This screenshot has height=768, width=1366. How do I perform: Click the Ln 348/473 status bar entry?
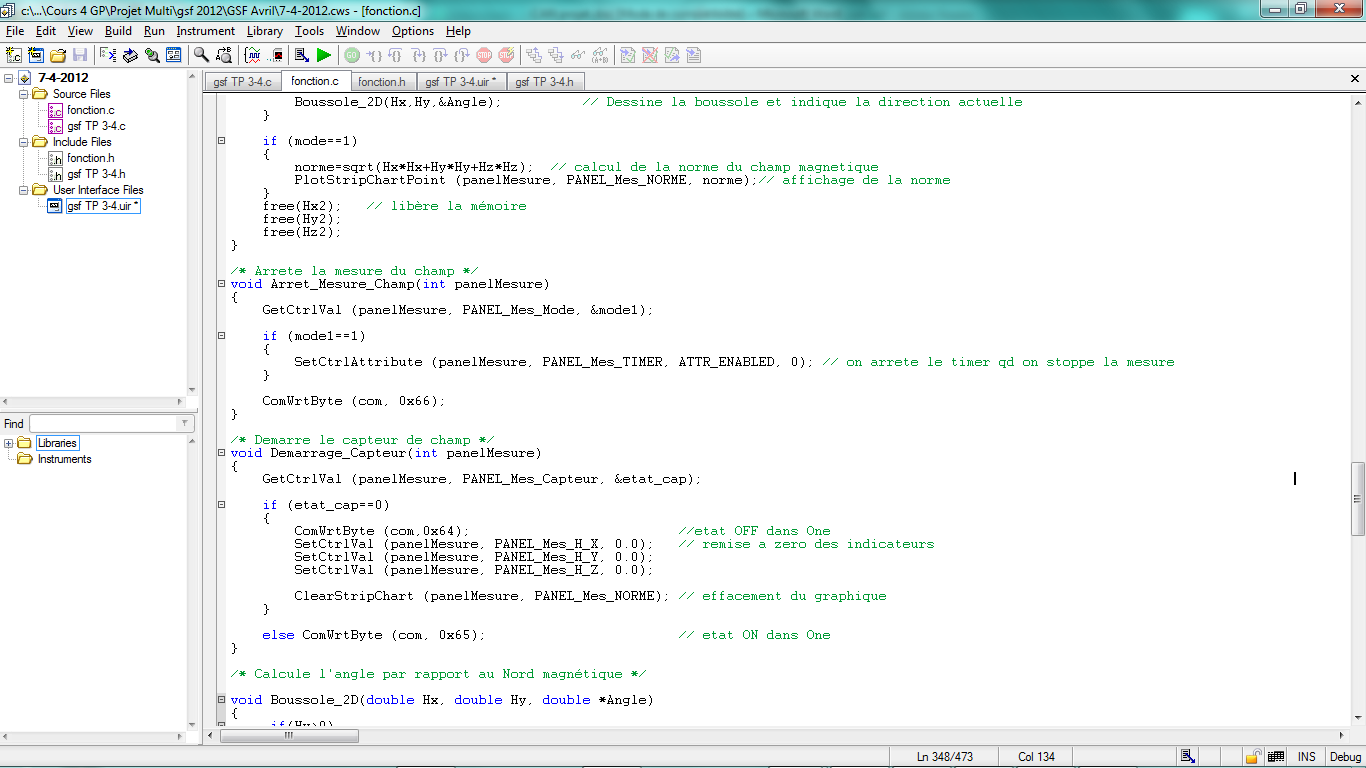click(x=943, y=757)
